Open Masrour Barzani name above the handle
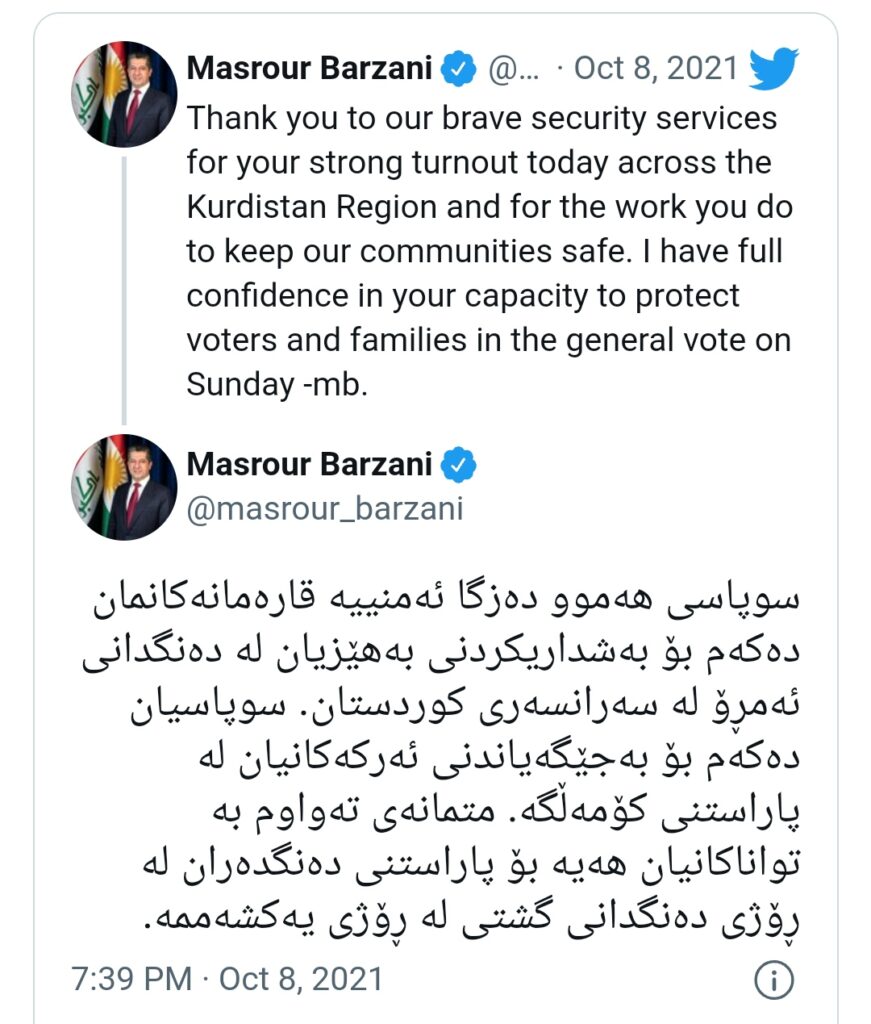871x1024 pixels. pos(310,465)
